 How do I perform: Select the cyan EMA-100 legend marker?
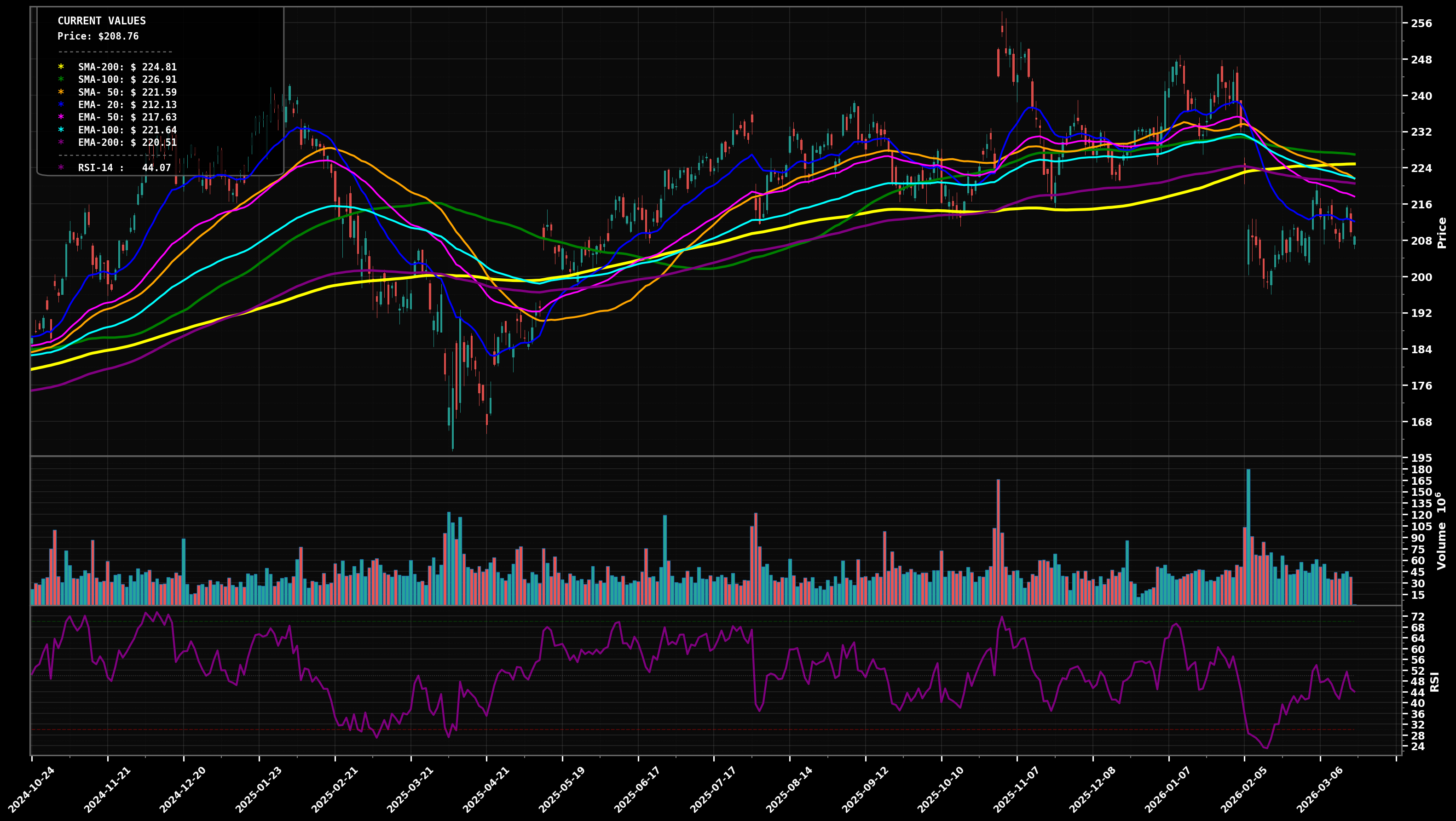click(x=62, y=130)
